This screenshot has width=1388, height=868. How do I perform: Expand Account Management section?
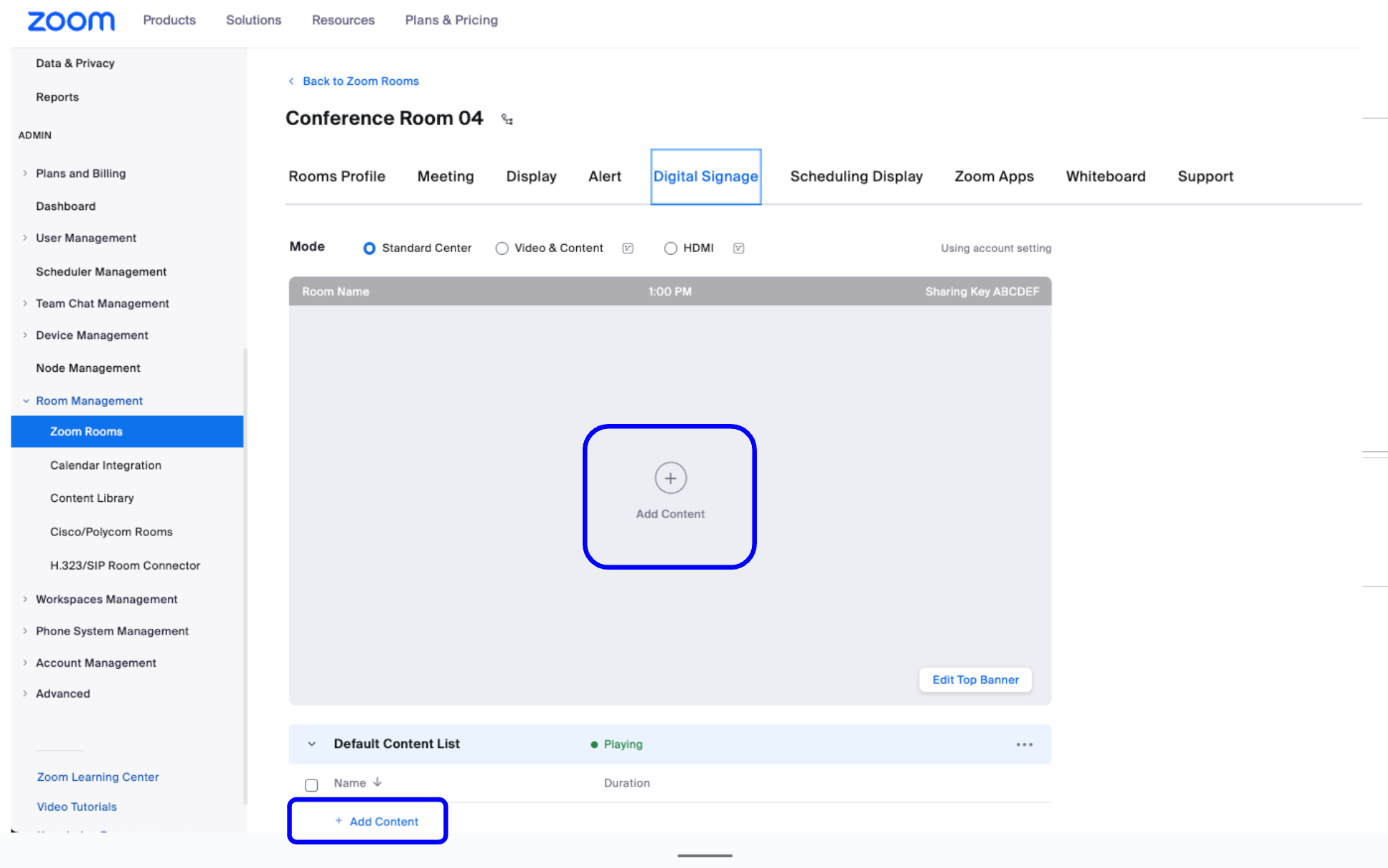(25, 663)
